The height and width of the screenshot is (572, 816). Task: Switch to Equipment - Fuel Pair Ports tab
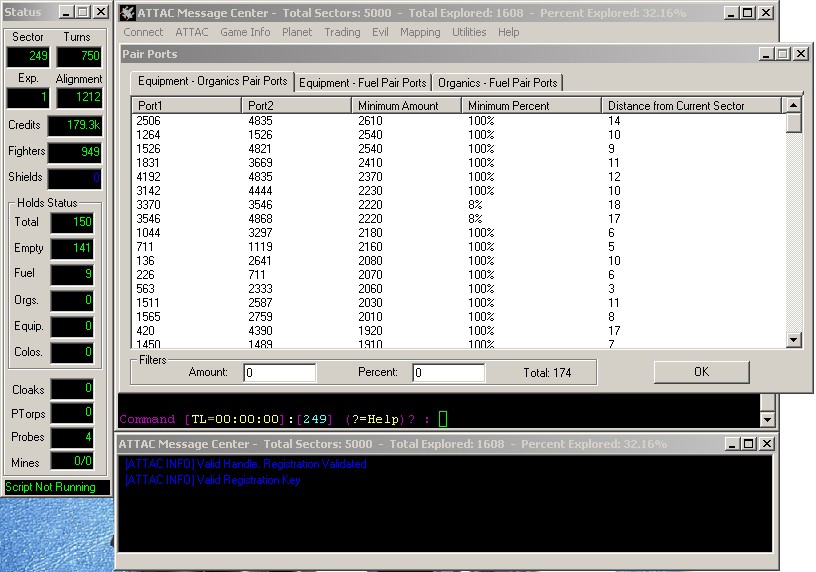pyautogui.click(x=363, y=82)
